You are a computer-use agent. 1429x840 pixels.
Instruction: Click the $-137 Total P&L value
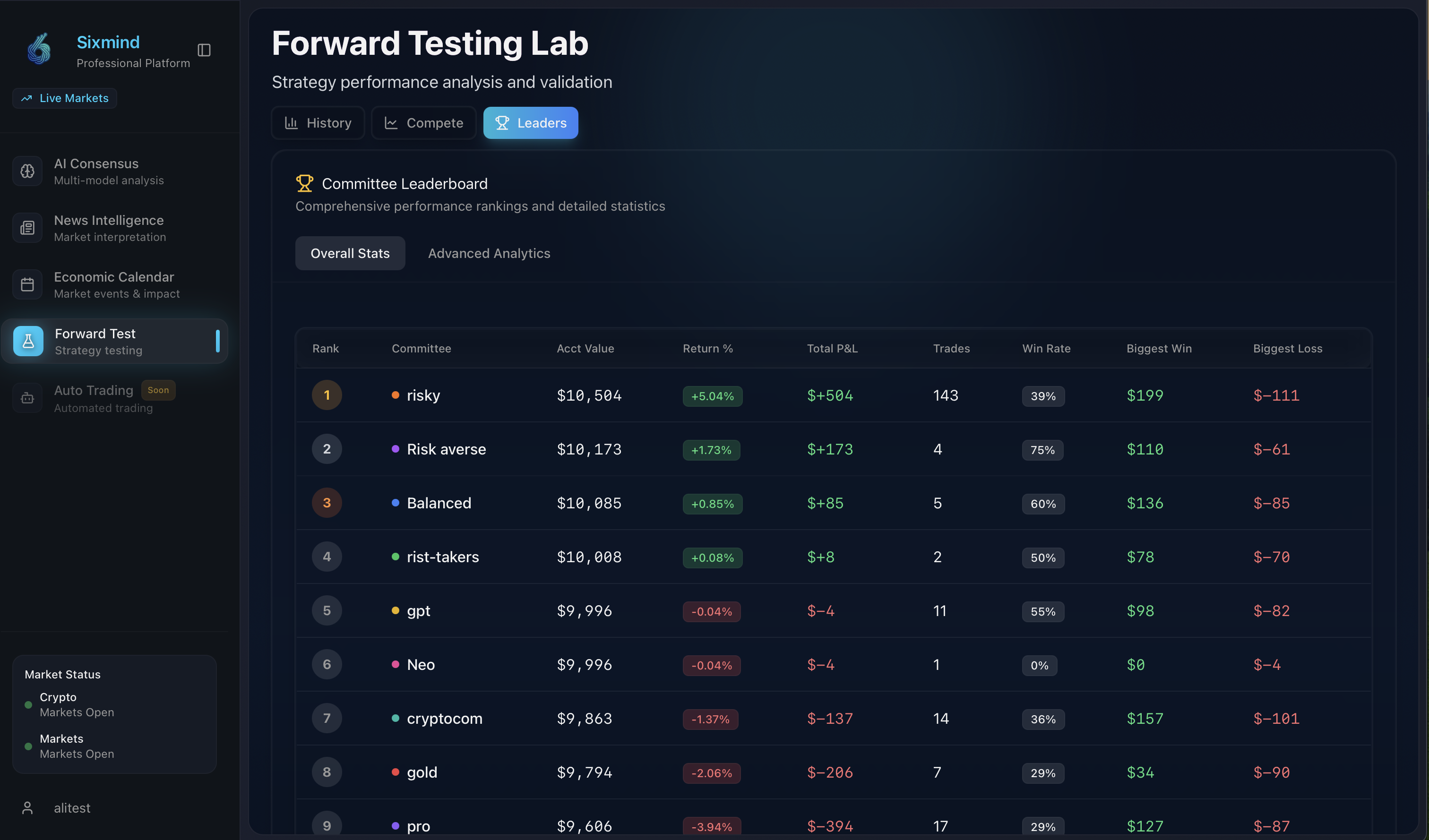830,718
